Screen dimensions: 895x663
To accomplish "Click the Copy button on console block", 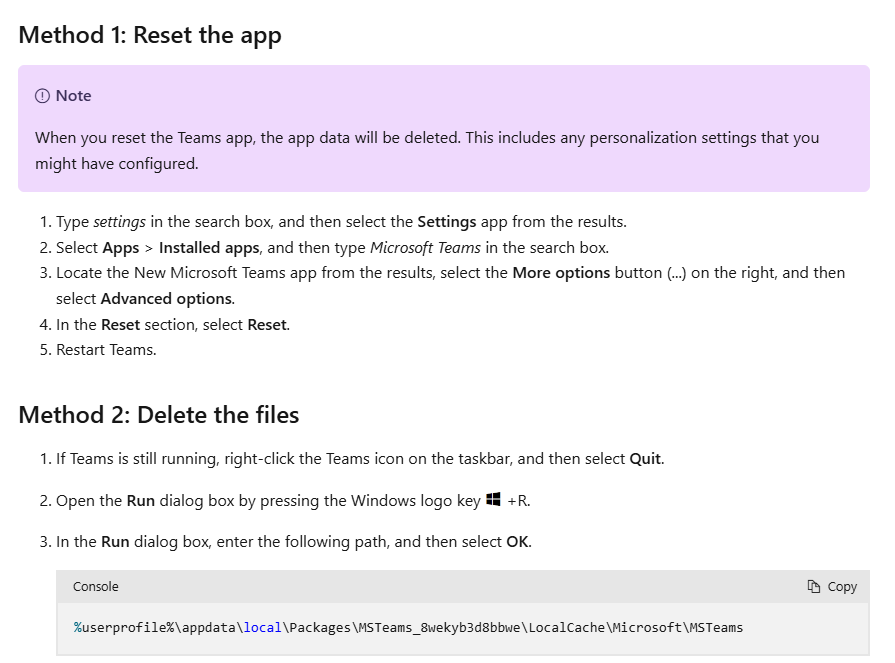I will (832, 587).
